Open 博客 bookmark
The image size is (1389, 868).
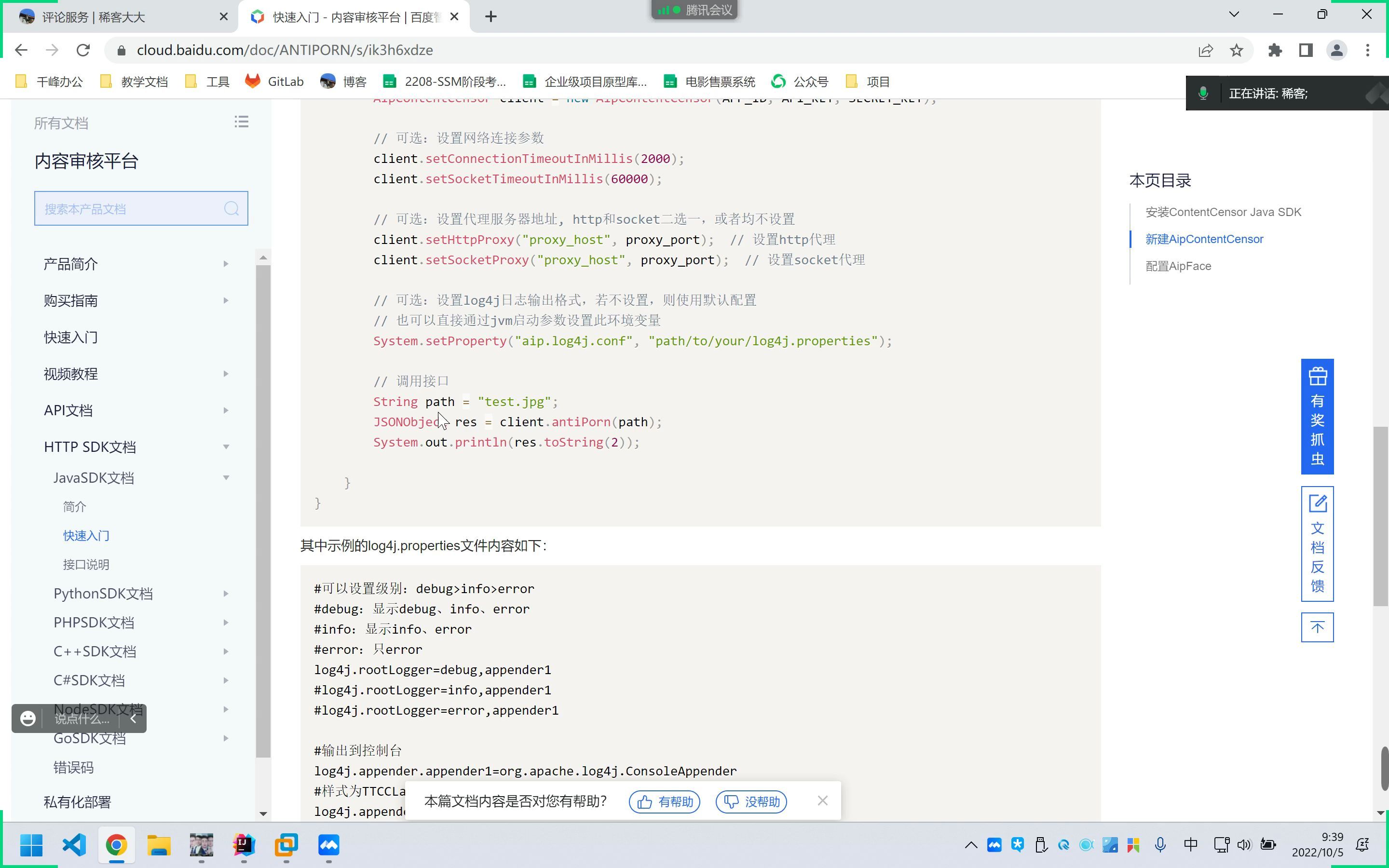[343, 81]
